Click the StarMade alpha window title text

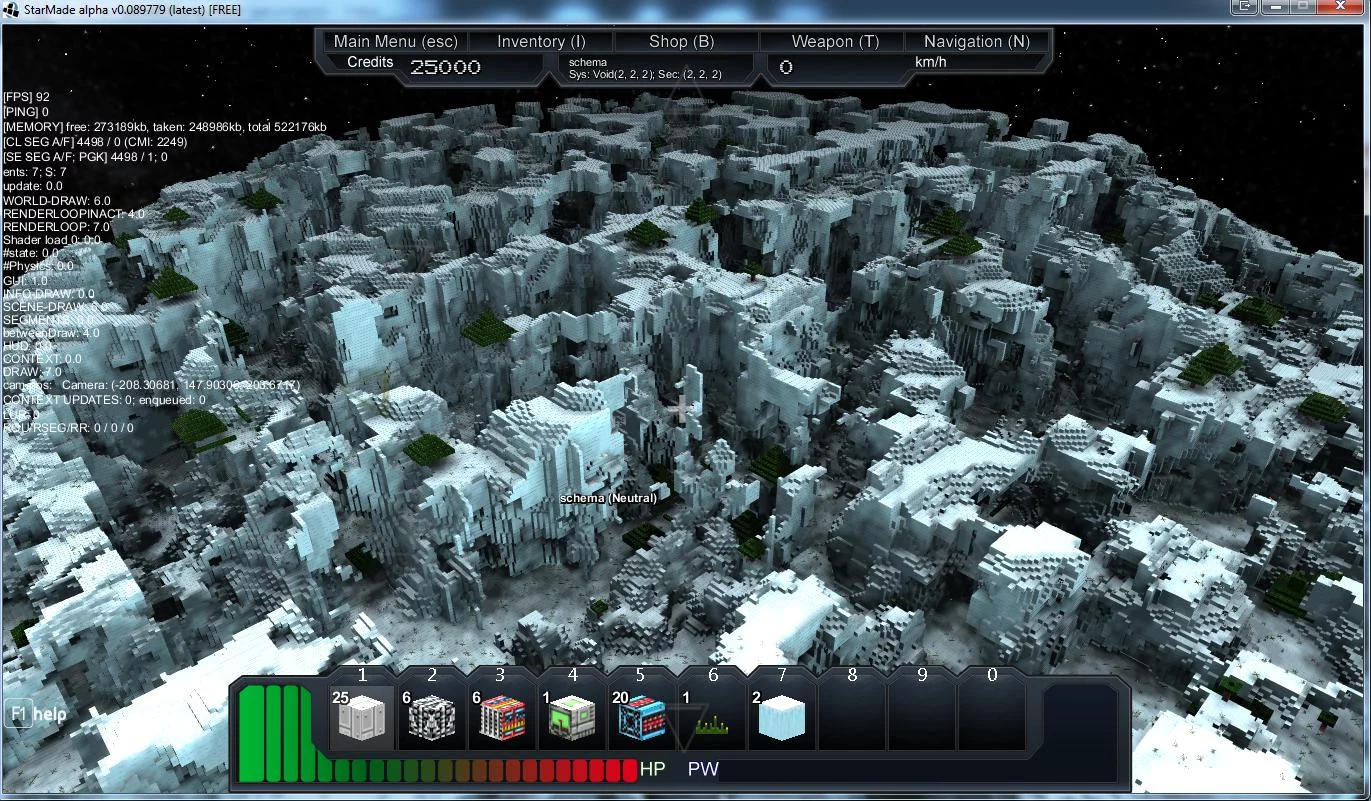click(133, 10)
